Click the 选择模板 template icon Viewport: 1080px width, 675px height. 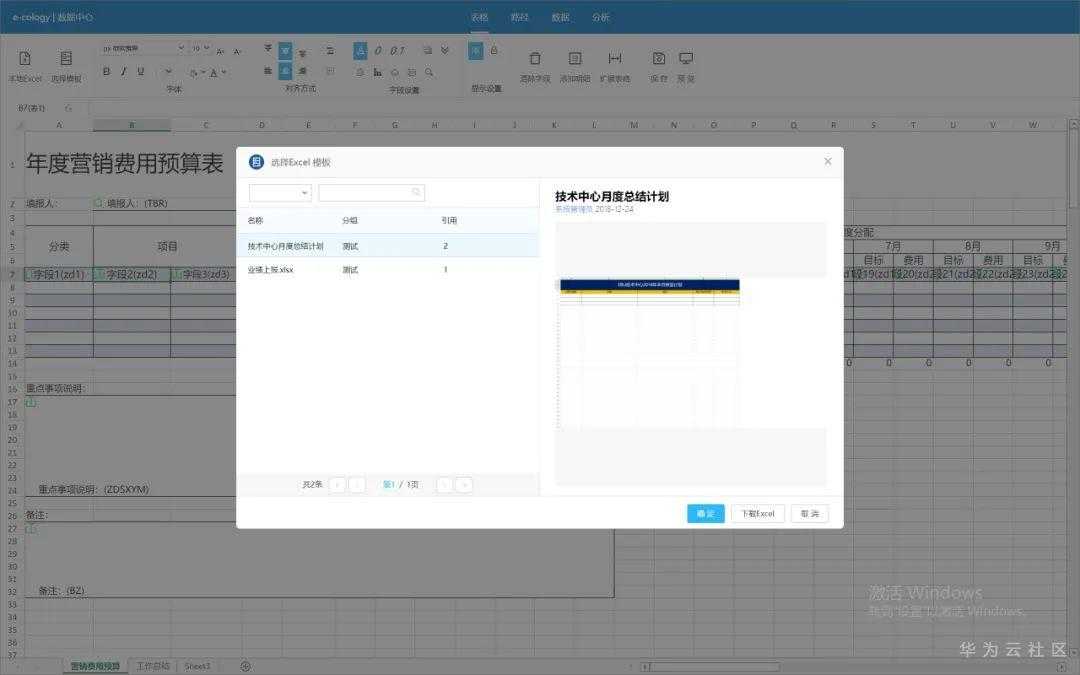click(x=66, y=59)
